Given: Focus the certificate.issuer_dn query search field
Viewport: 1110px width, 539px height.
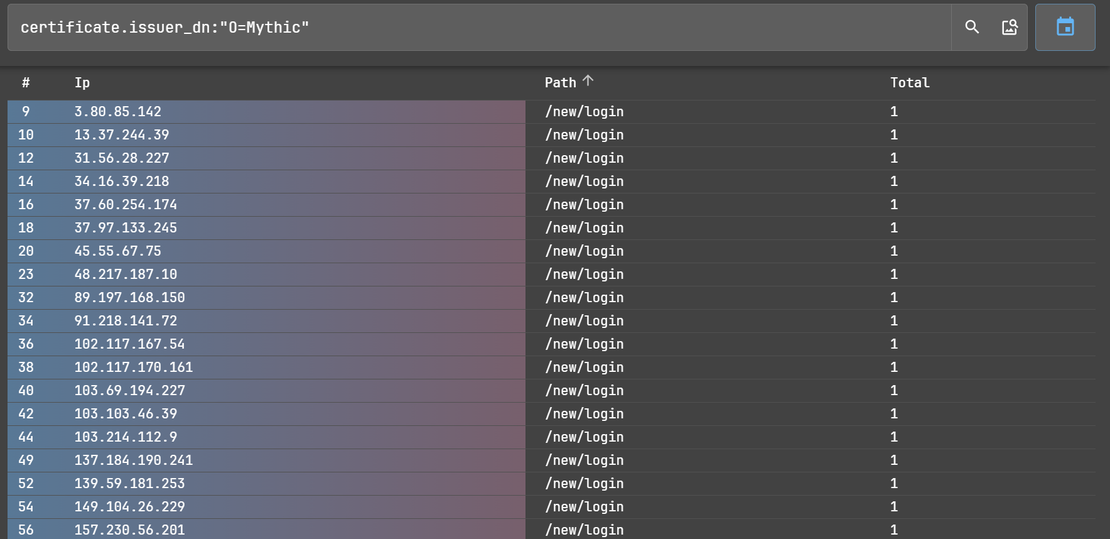Looking at the screenshot, I should (x=478, y=27).
